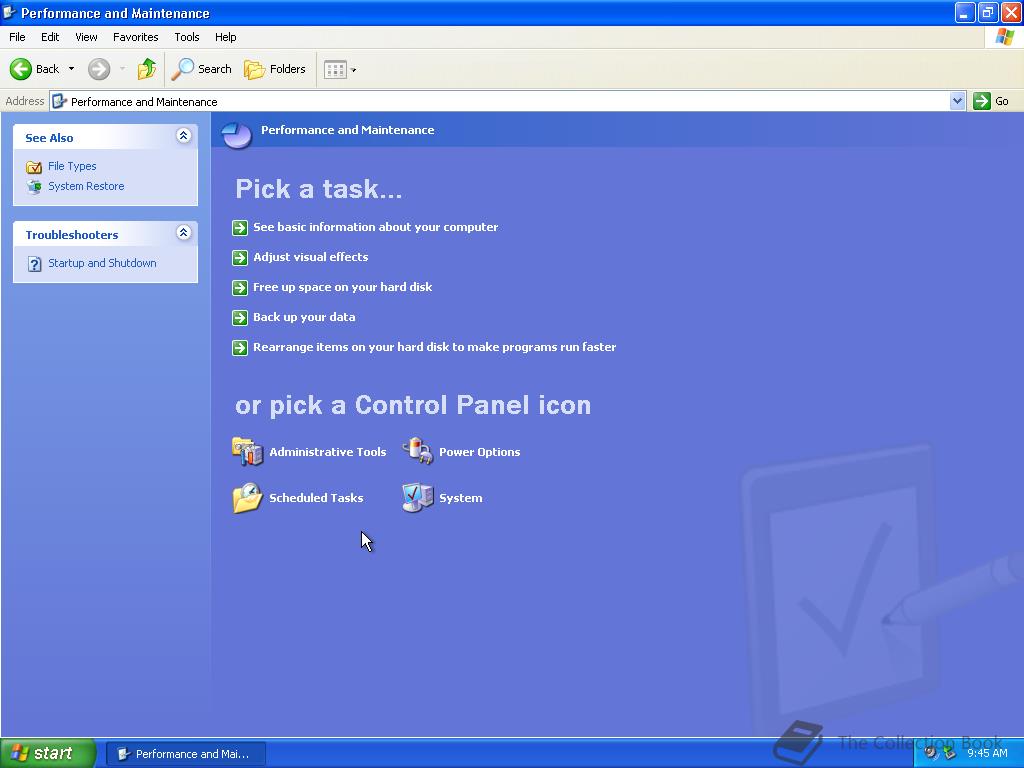The image size is (1024, 768).
Task: Click the Windows flag logo in the menu bar
Action: coord(1004,37)
